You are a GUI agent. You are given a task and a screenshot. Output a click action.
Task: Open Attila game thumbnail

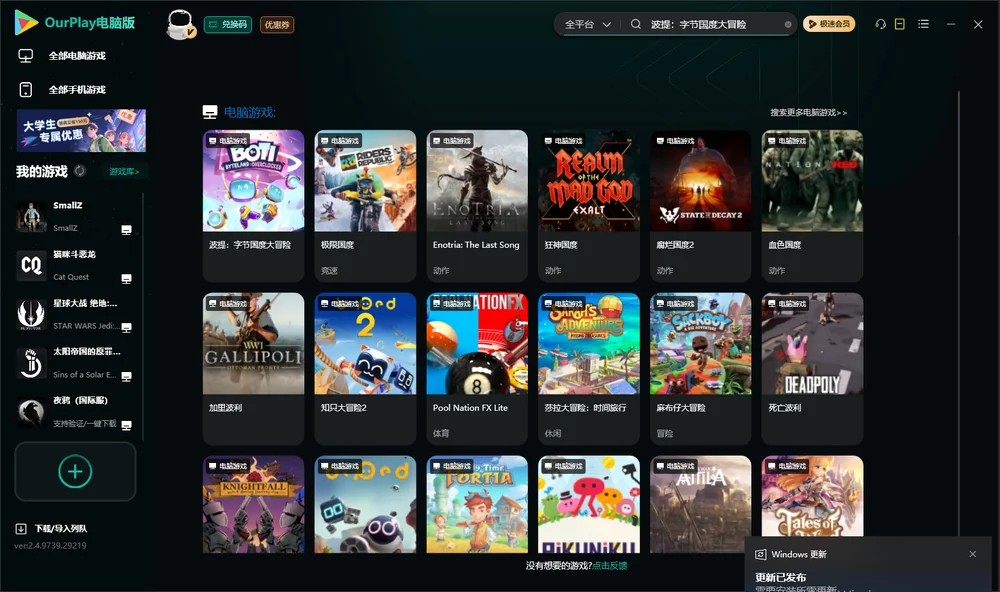point(700,504)
